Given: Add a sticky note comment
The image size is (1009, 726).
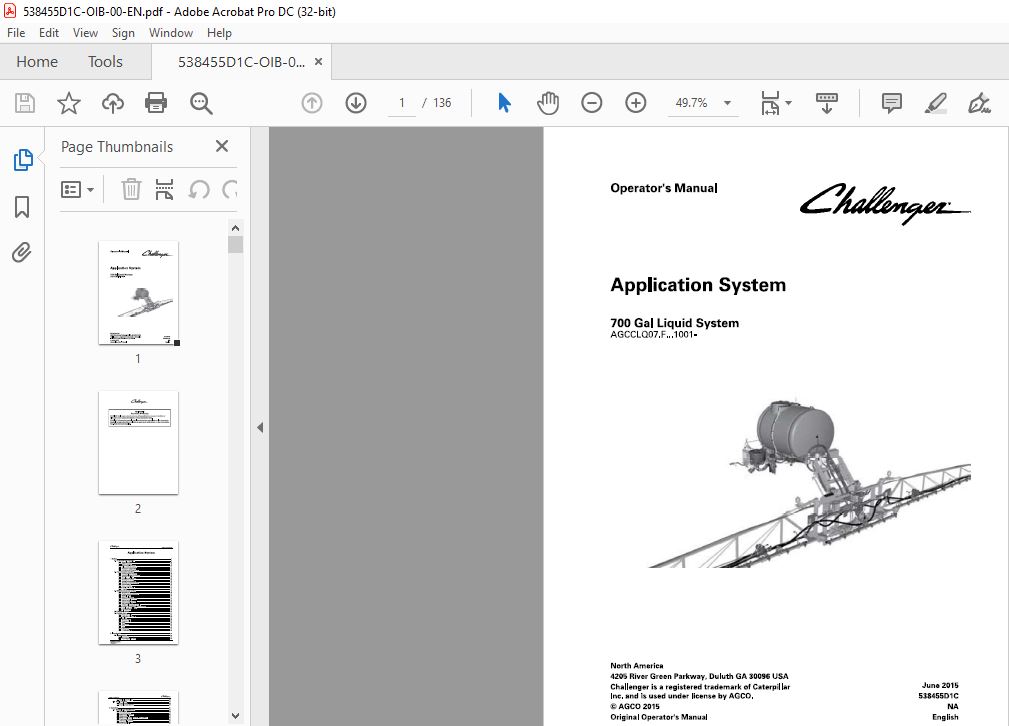Looking at the screenshot, I should 892,103.
